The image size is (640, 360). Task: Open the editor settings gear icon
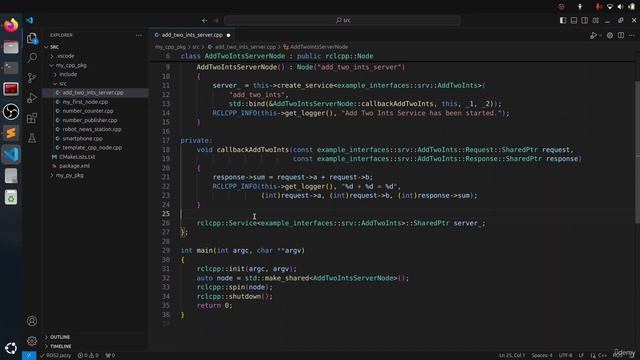coord(610,36)
